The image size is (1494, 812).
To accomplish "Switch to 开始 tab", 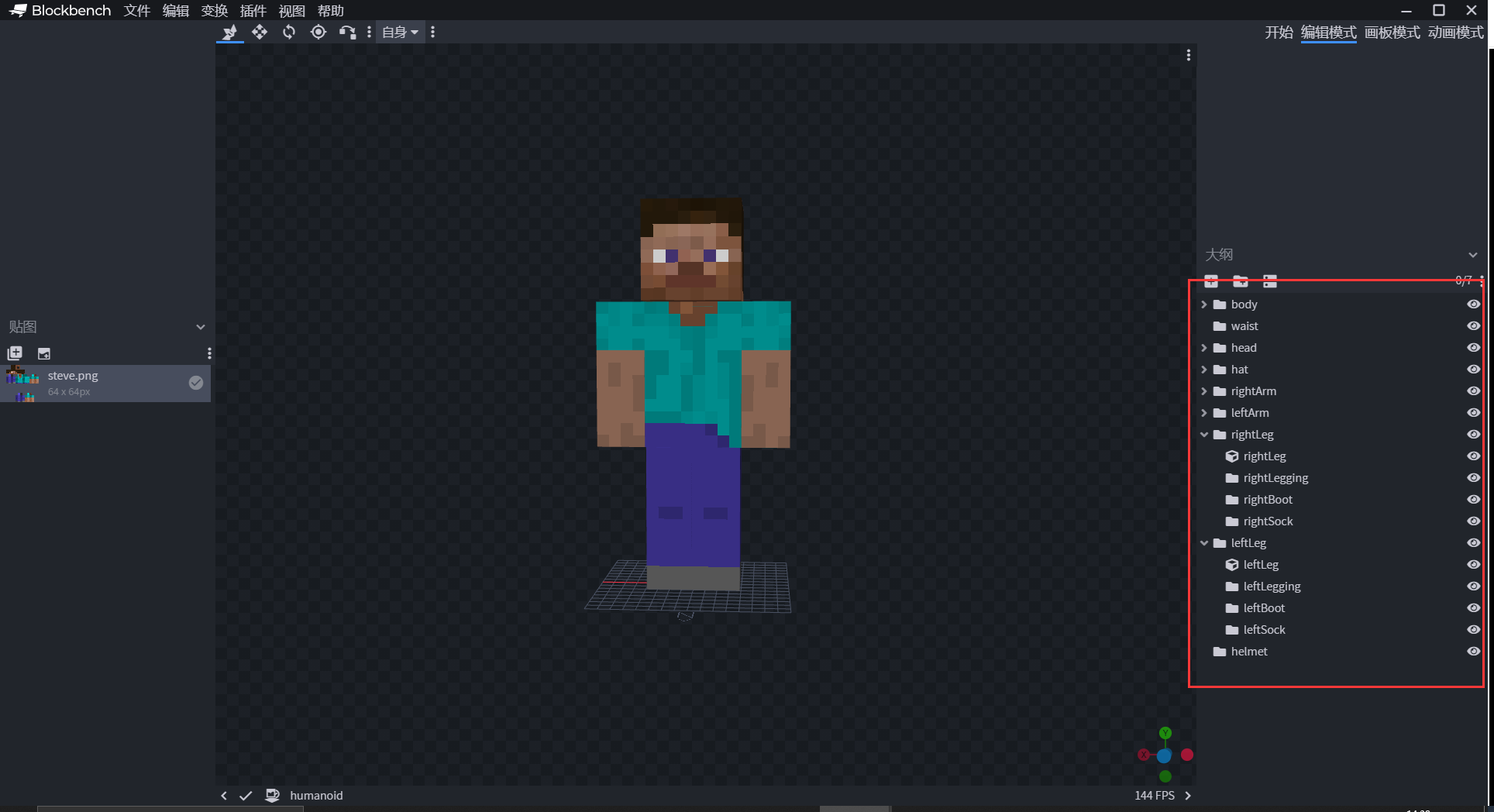I will [x=1279, y=33].
